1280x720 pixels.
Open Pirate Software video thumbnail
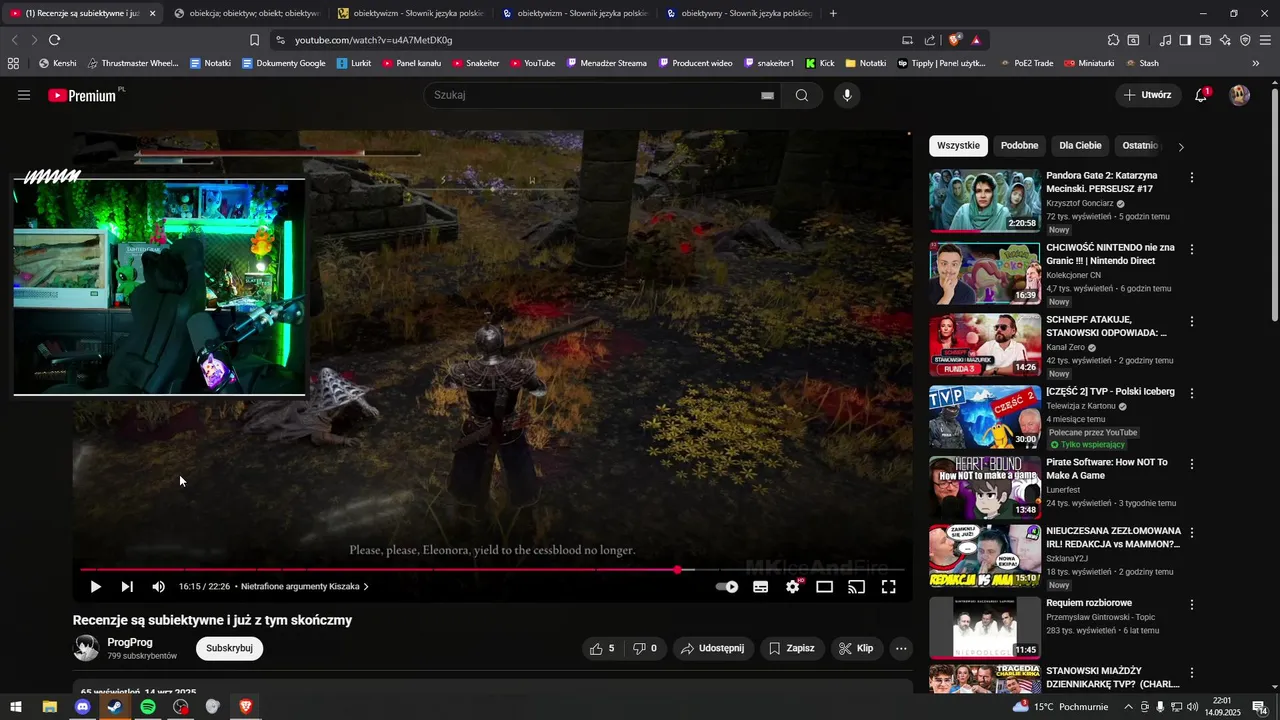point(985,487)
